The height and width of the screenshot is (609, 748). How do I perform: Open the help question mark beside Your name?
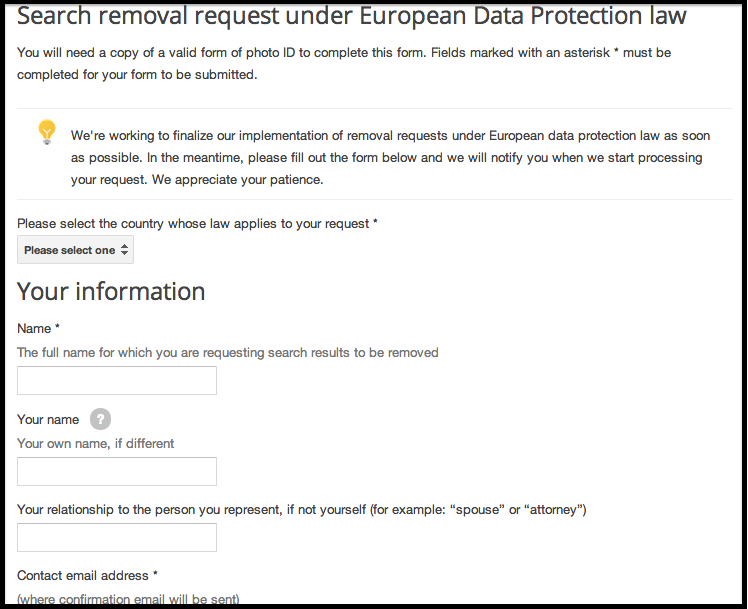tap(100, 419)
